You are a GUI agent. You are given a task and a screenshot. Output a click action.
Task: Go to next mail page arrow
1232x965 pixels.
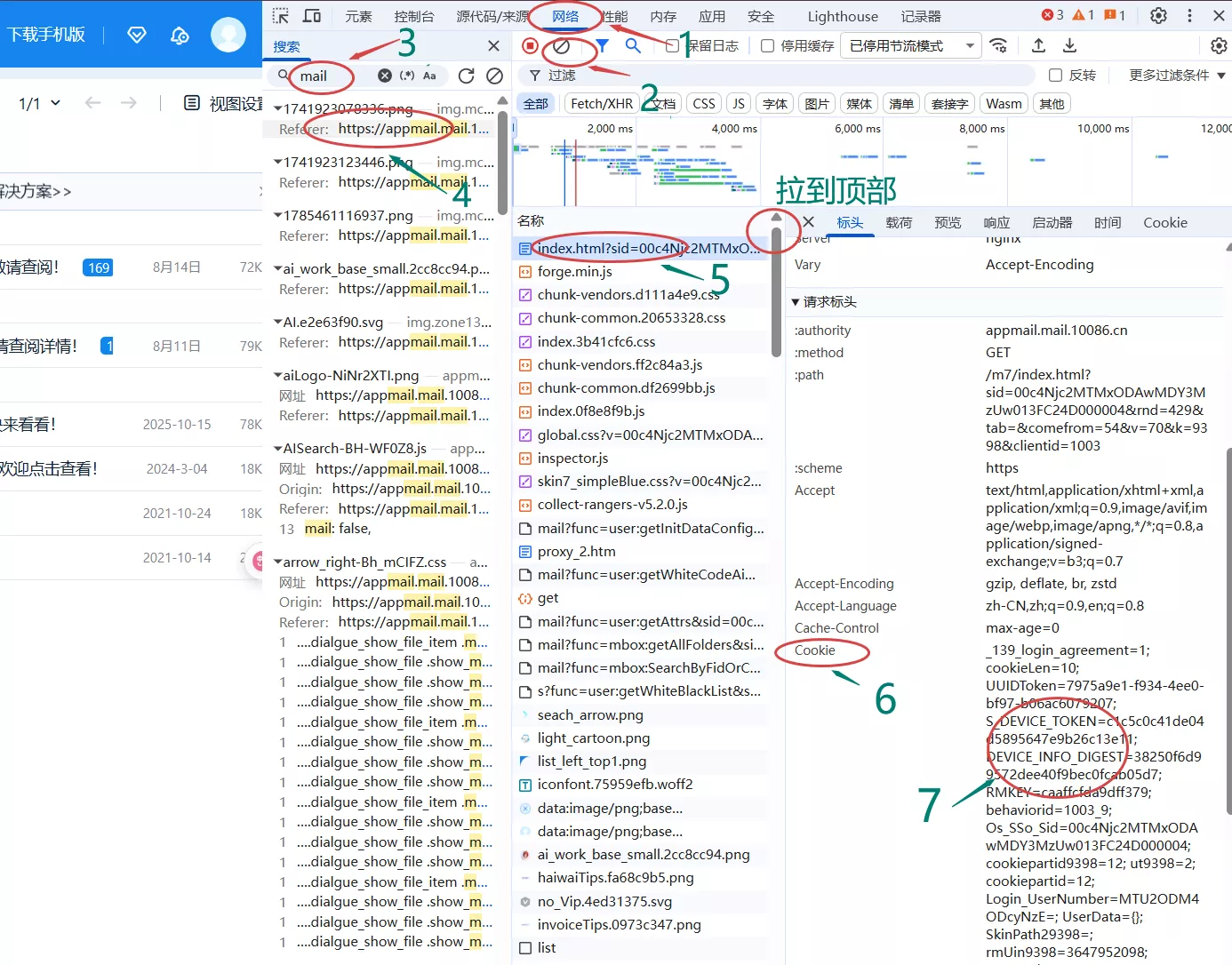point(129,103)
